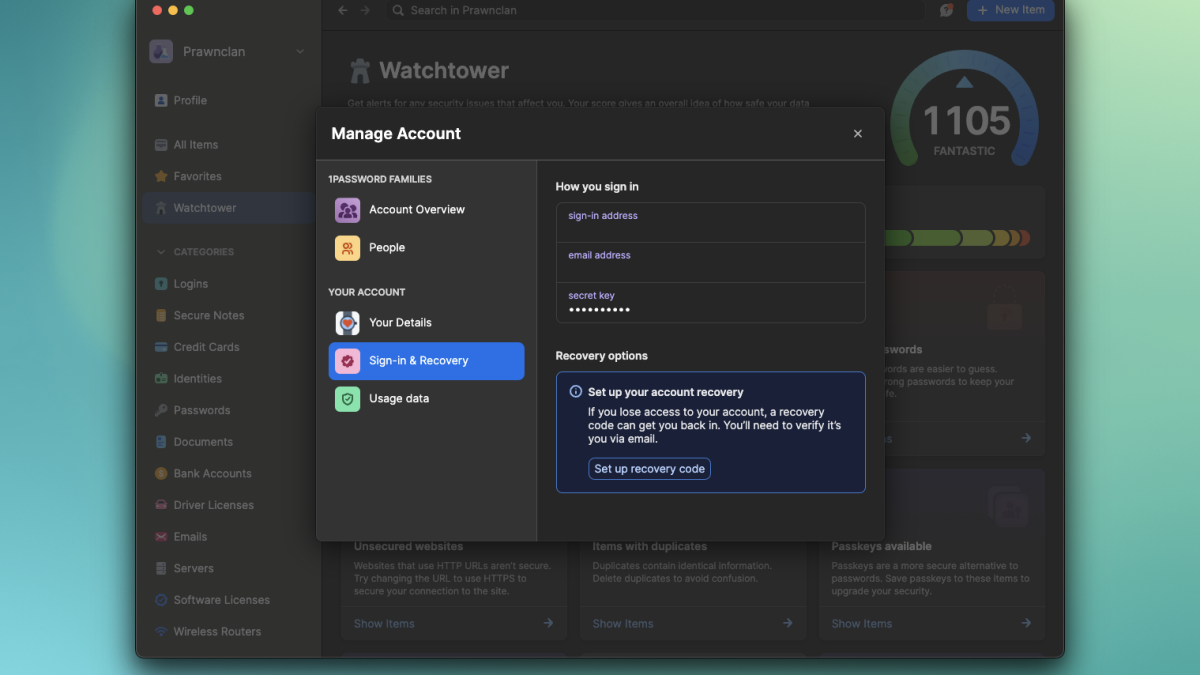Click the sign-in address field
Image resolution: width=1200 pixels, height=675 pixels.
click(710, 223)
